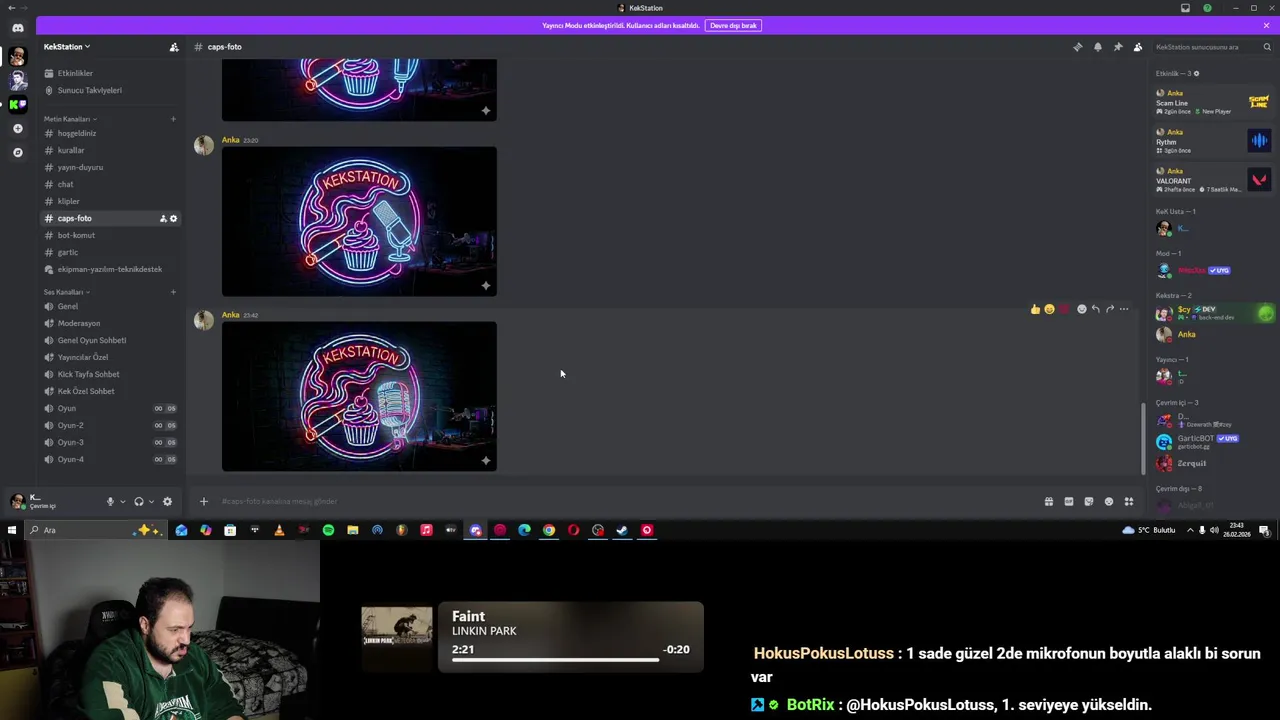The height and width of the screenshot is (720, 1280).
Task: Join the Genel Oyun Sohbeti voice channel
Action: click(110, 340)
